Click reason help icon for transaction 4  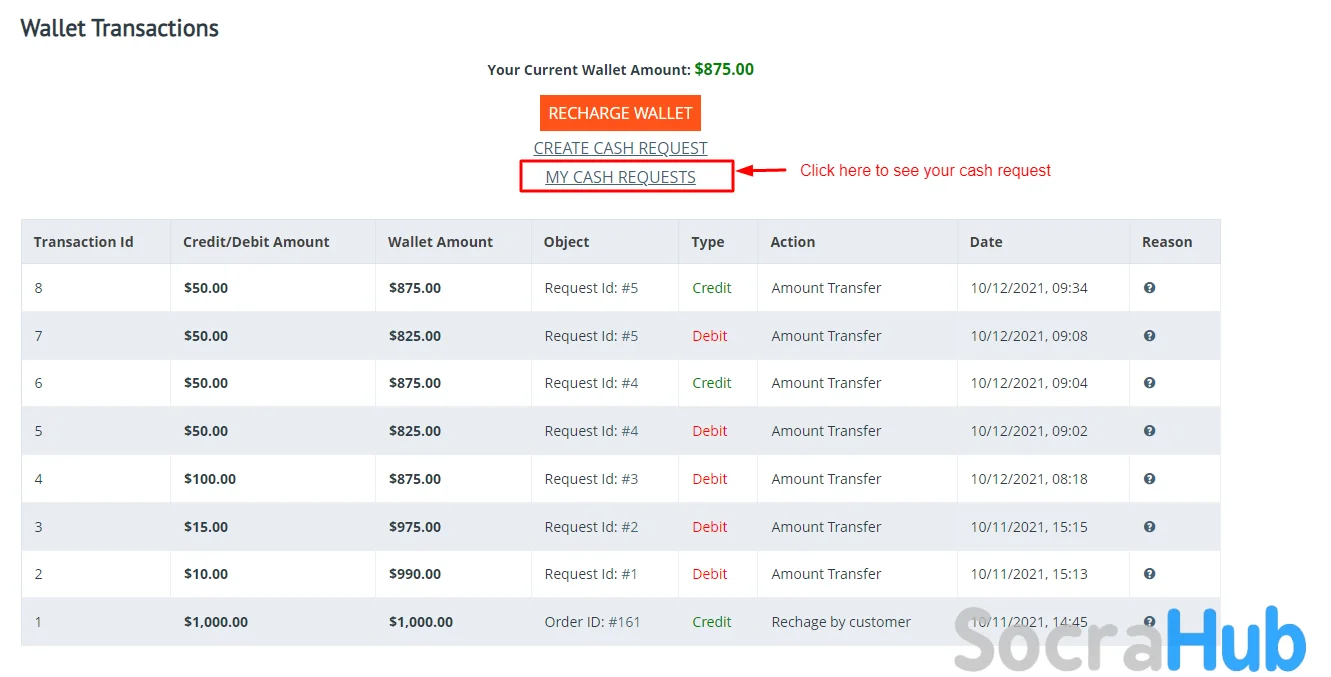1149,479
